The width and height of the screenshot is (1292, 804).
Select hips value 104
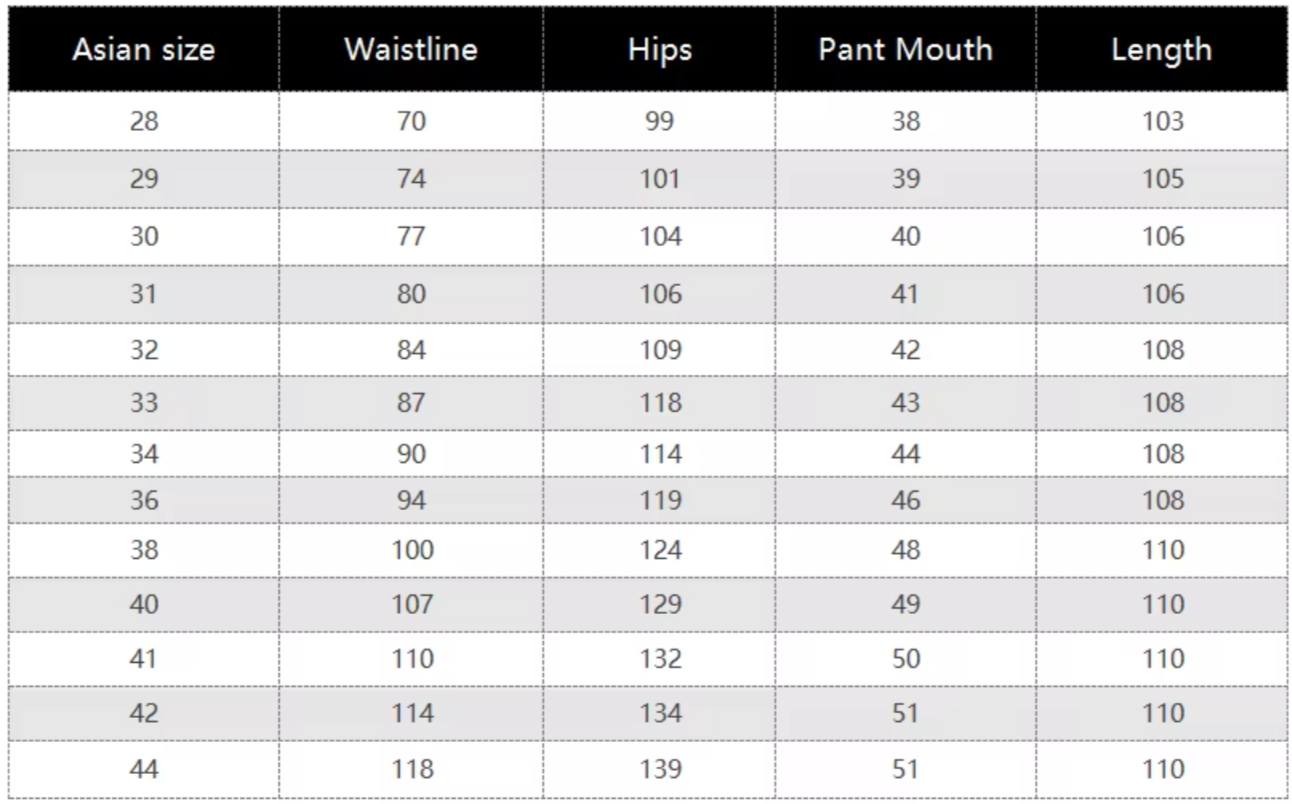point(660,237)
